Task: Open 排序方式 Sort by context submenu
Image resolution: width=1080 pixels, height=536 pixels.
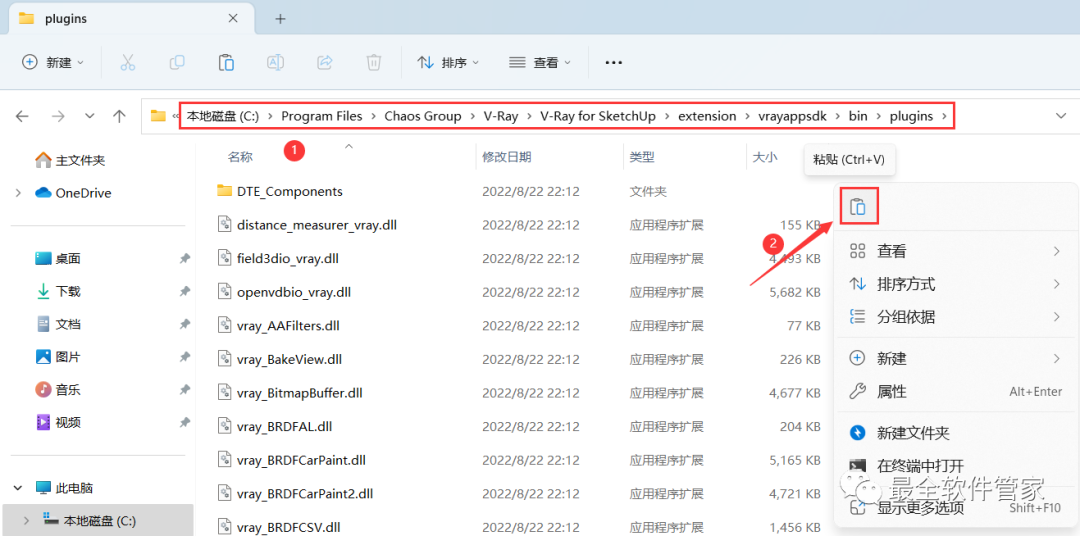Action: pos(955,284)
